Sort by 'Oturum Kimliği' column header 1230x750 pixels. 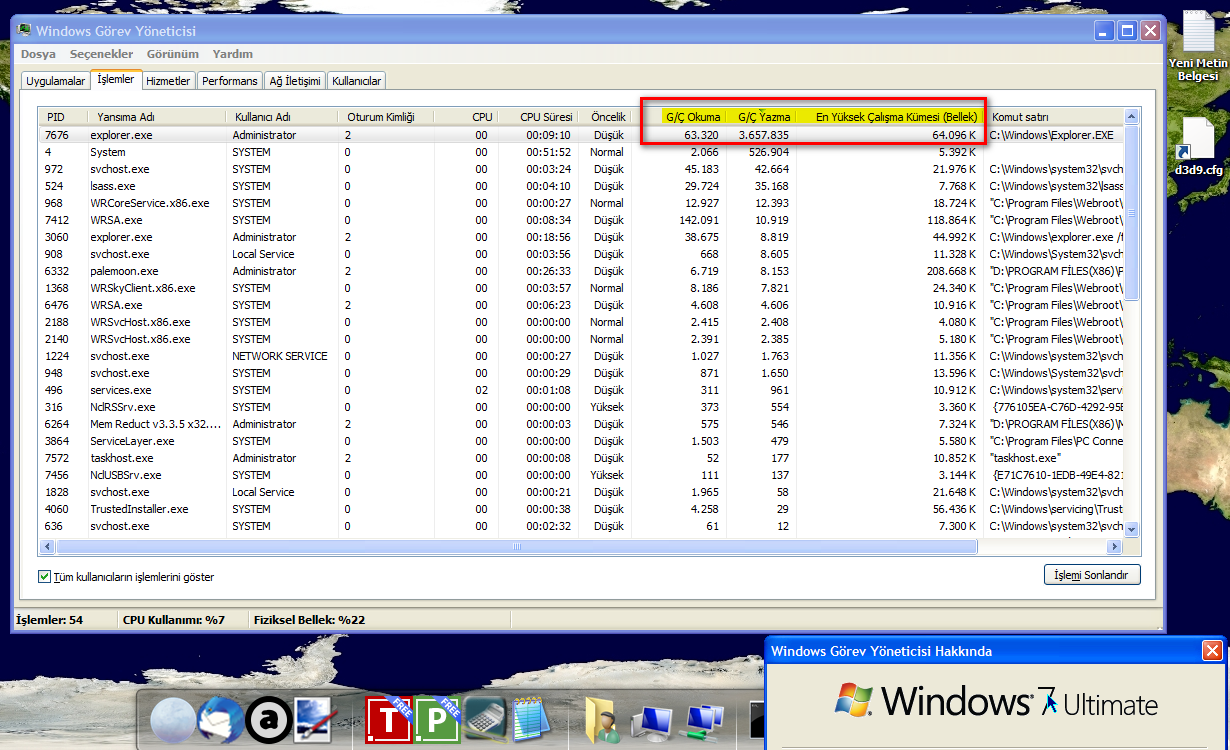tap(386, 117)
